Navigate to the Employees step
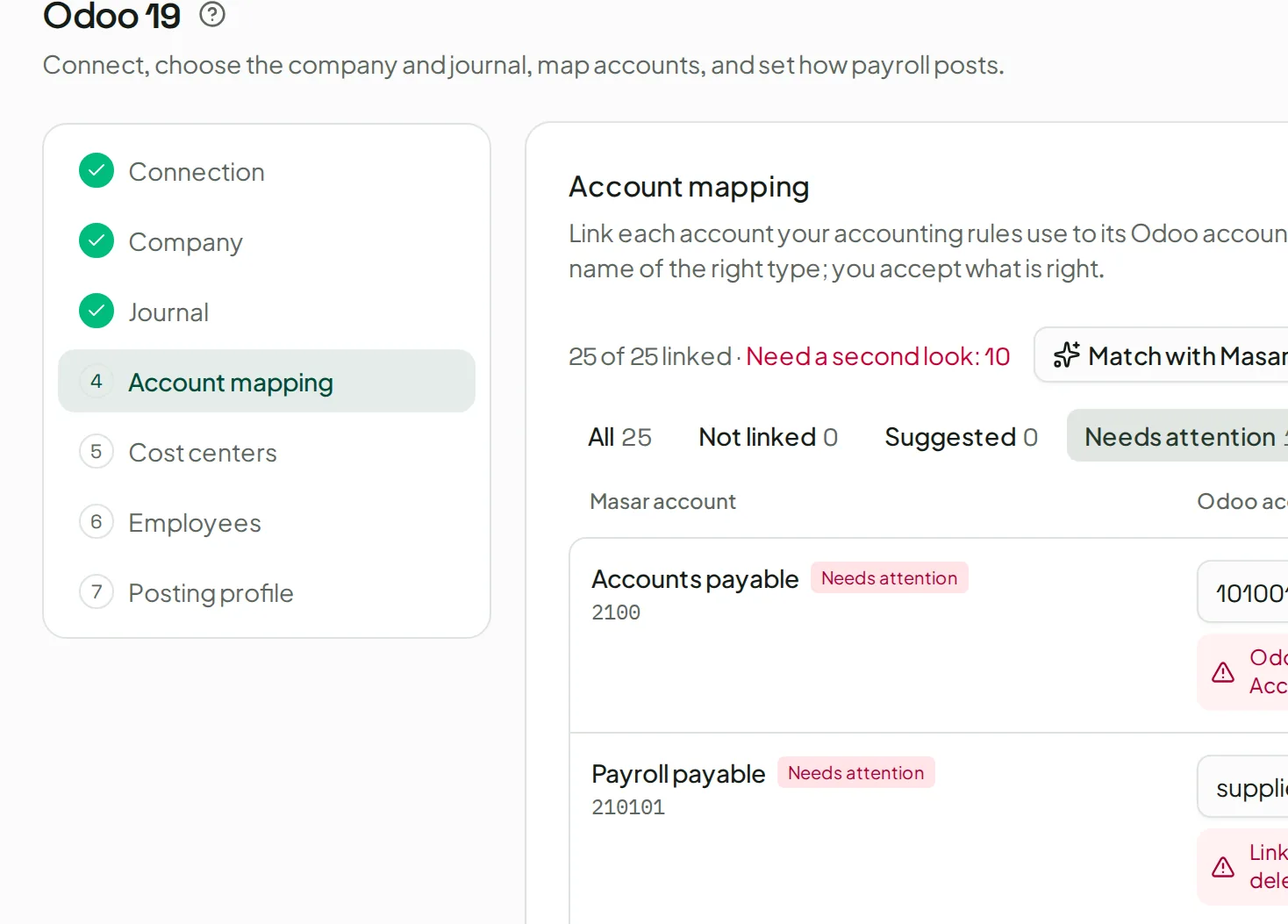1288x924 pixels. coord(267,522)
